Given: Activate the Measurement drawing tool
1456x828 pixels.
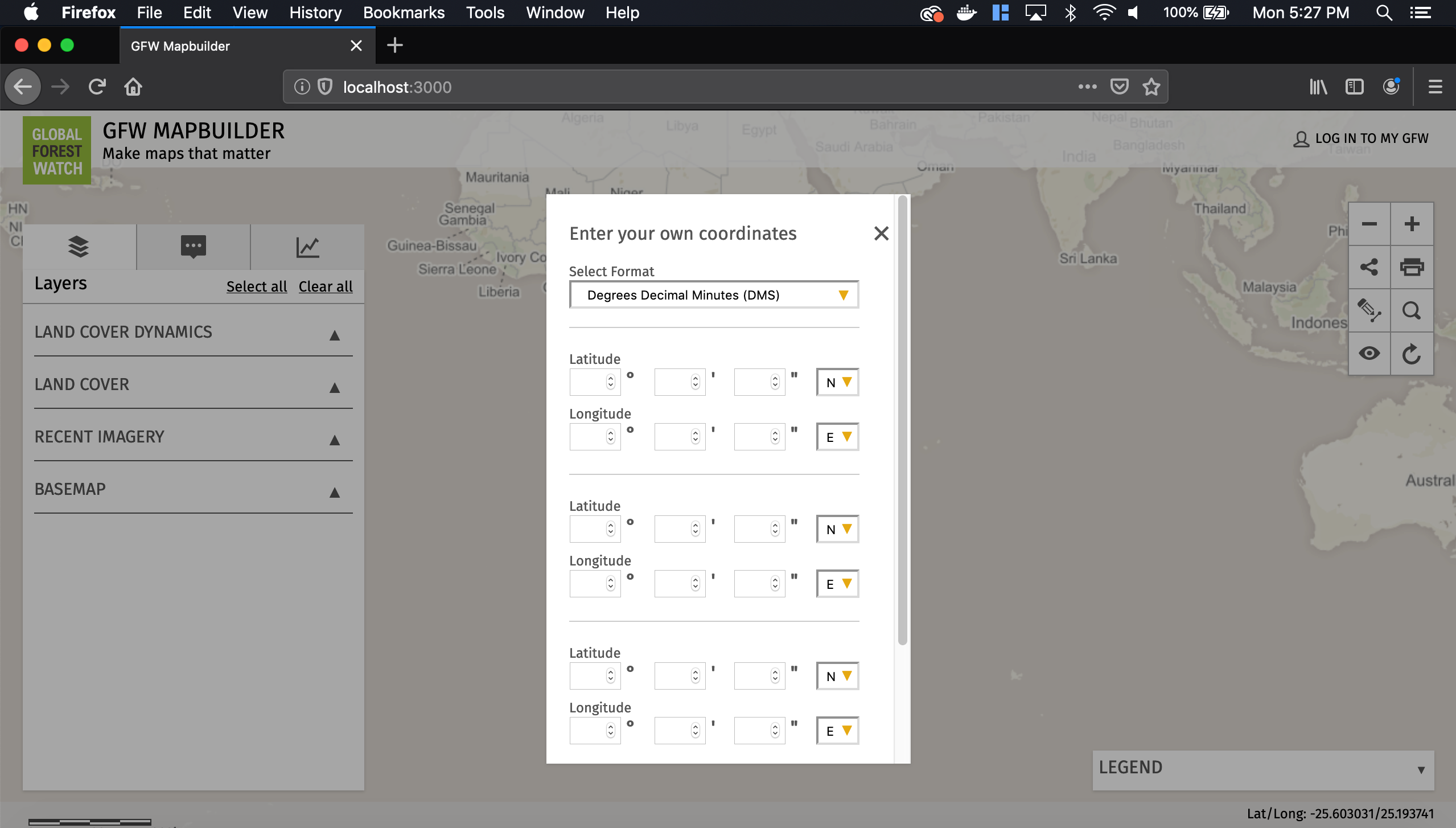Looking at the screenshot, I should tap(1369, 310).
